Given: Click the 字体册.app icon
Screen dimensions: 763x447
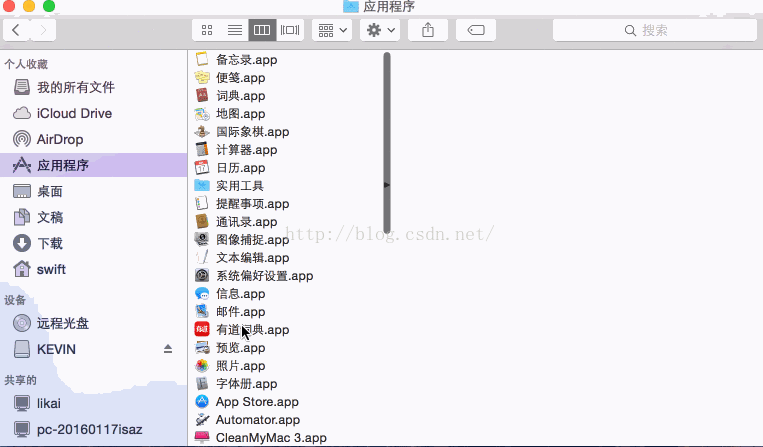Looking at the screenshot, I should coord(202,383).
